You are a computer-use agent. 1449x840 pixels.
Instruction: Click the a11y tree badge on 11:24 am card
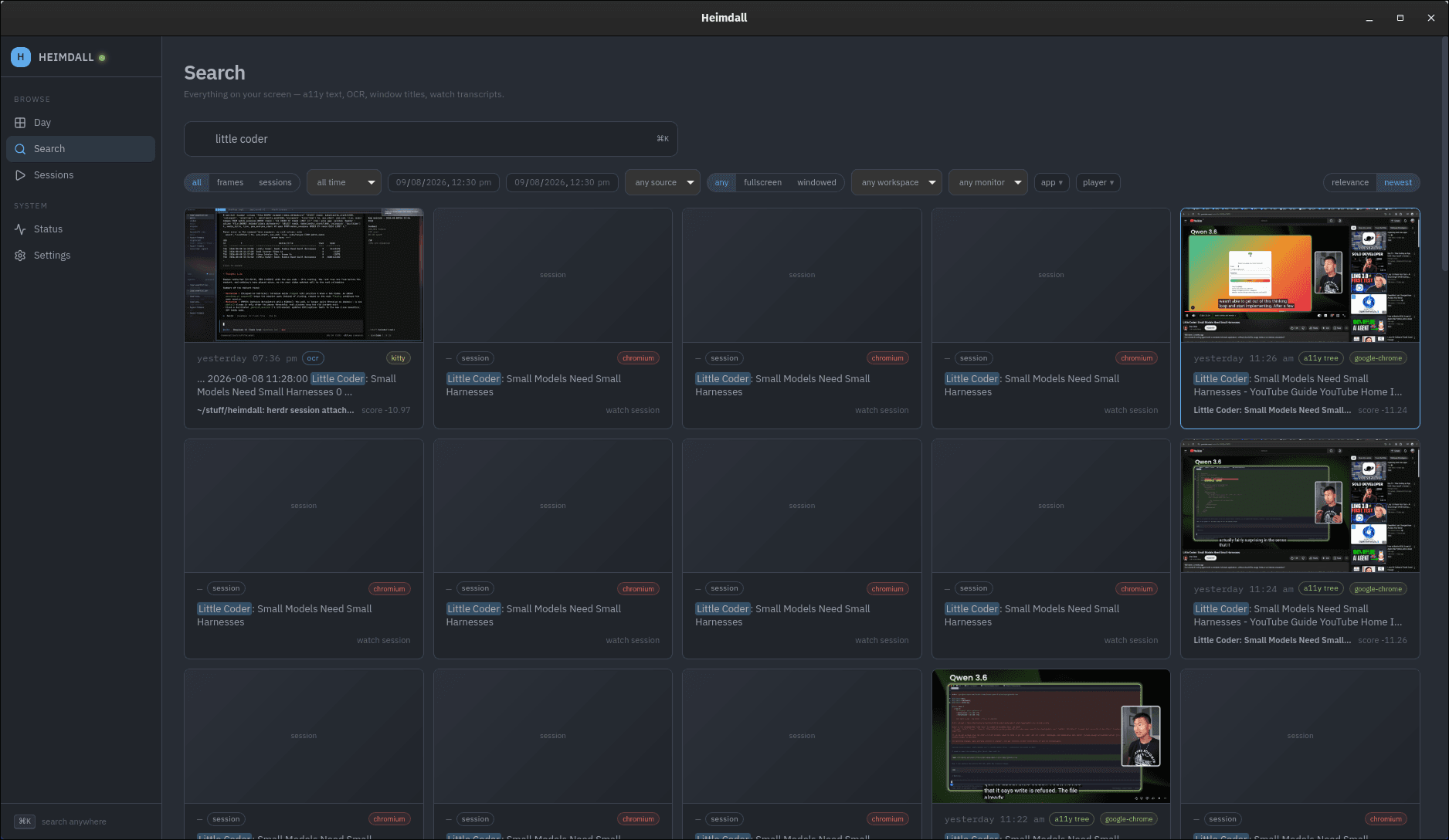pos(1321,589)
